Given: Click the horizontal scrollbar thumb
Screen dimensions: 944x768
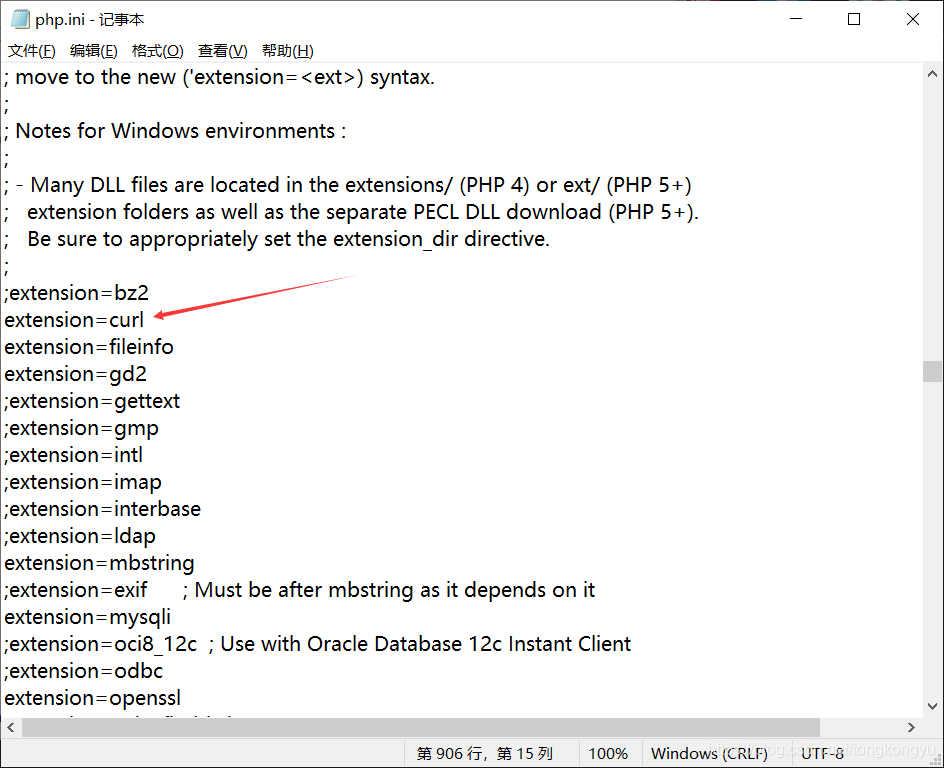Looking at the screenshot, I should [421, 728].
